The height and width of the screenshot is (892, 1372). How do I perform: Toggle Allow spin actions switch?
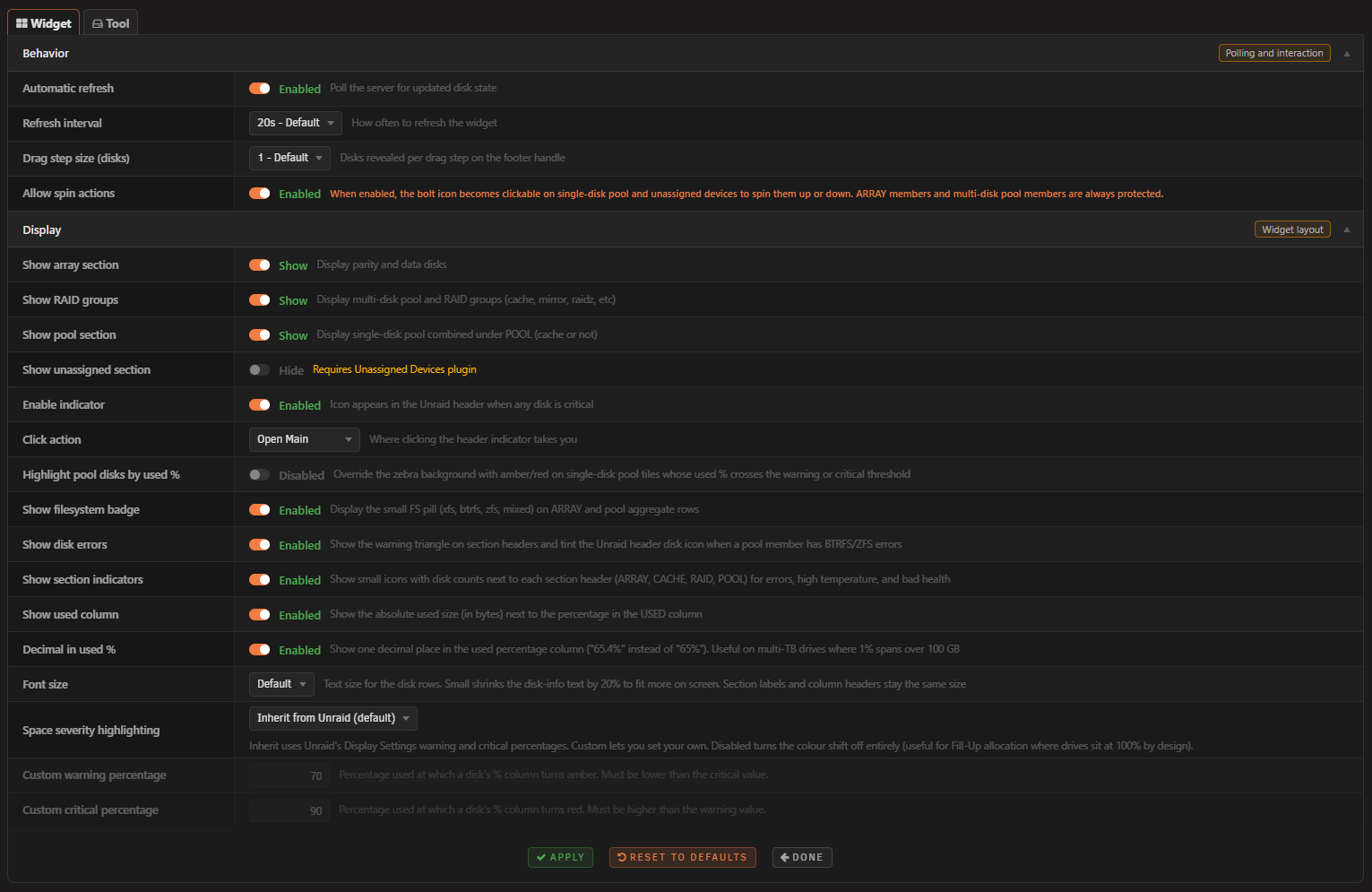(260, 194)
